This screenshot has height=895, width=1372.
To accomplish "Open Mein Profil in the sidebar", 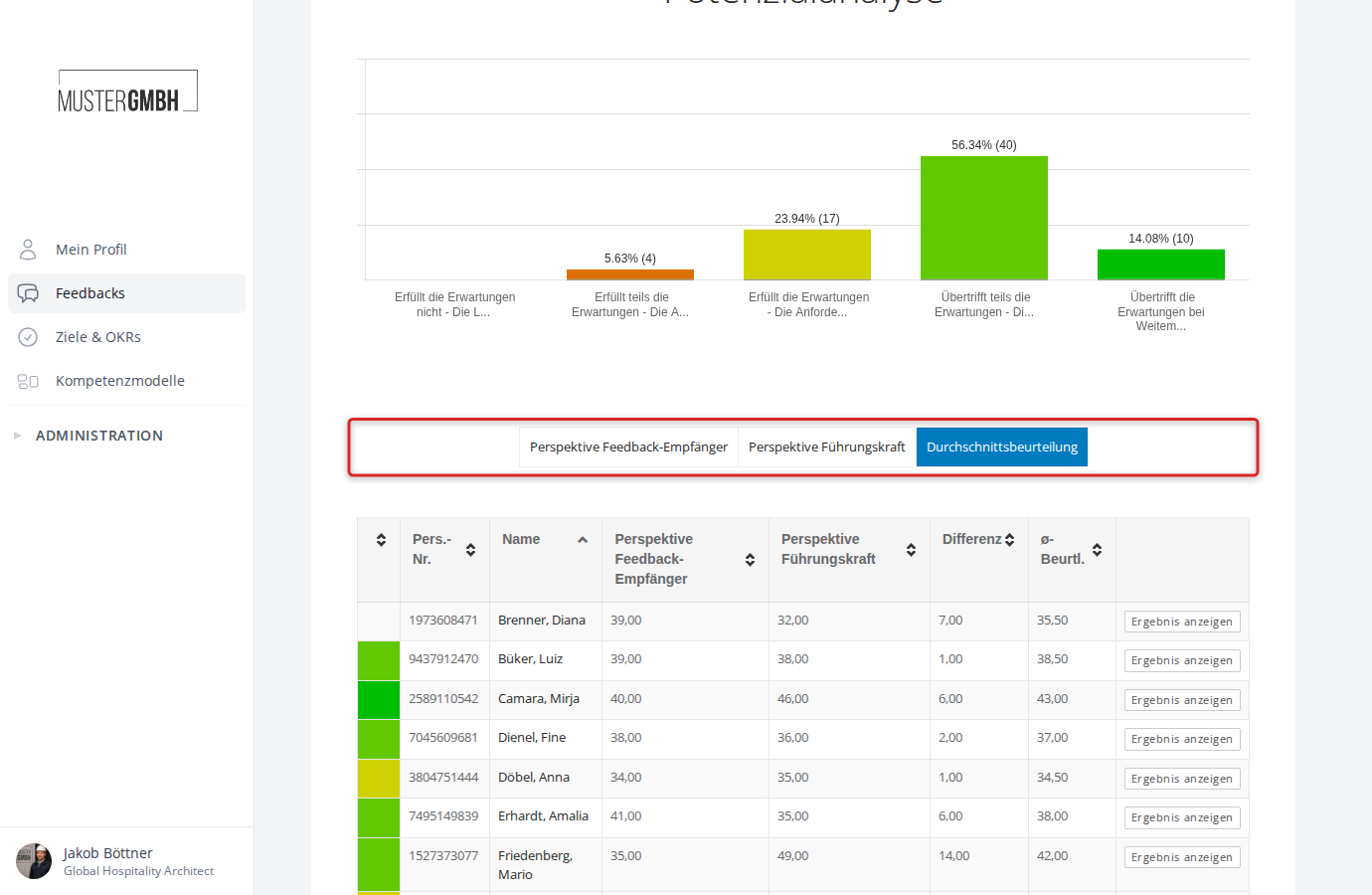I will click(x=126, y=250).
